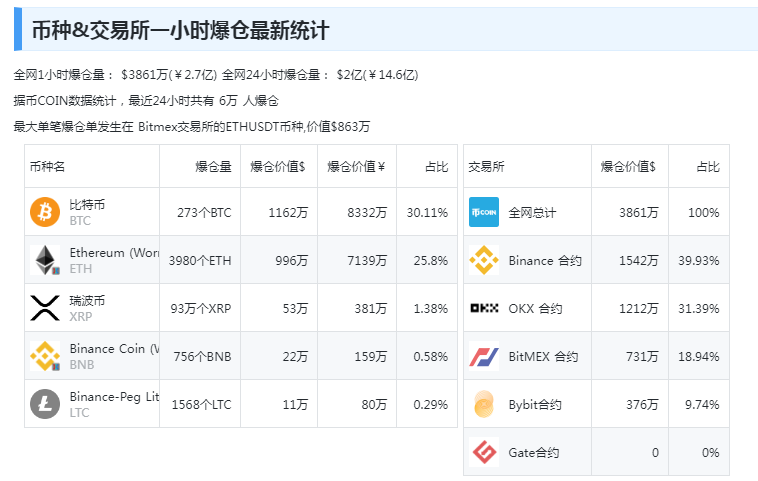The width and height of the screenshot is (758, 481).
Task: Click the Binance exchange logo icon
Action: (x=484, y=260)
